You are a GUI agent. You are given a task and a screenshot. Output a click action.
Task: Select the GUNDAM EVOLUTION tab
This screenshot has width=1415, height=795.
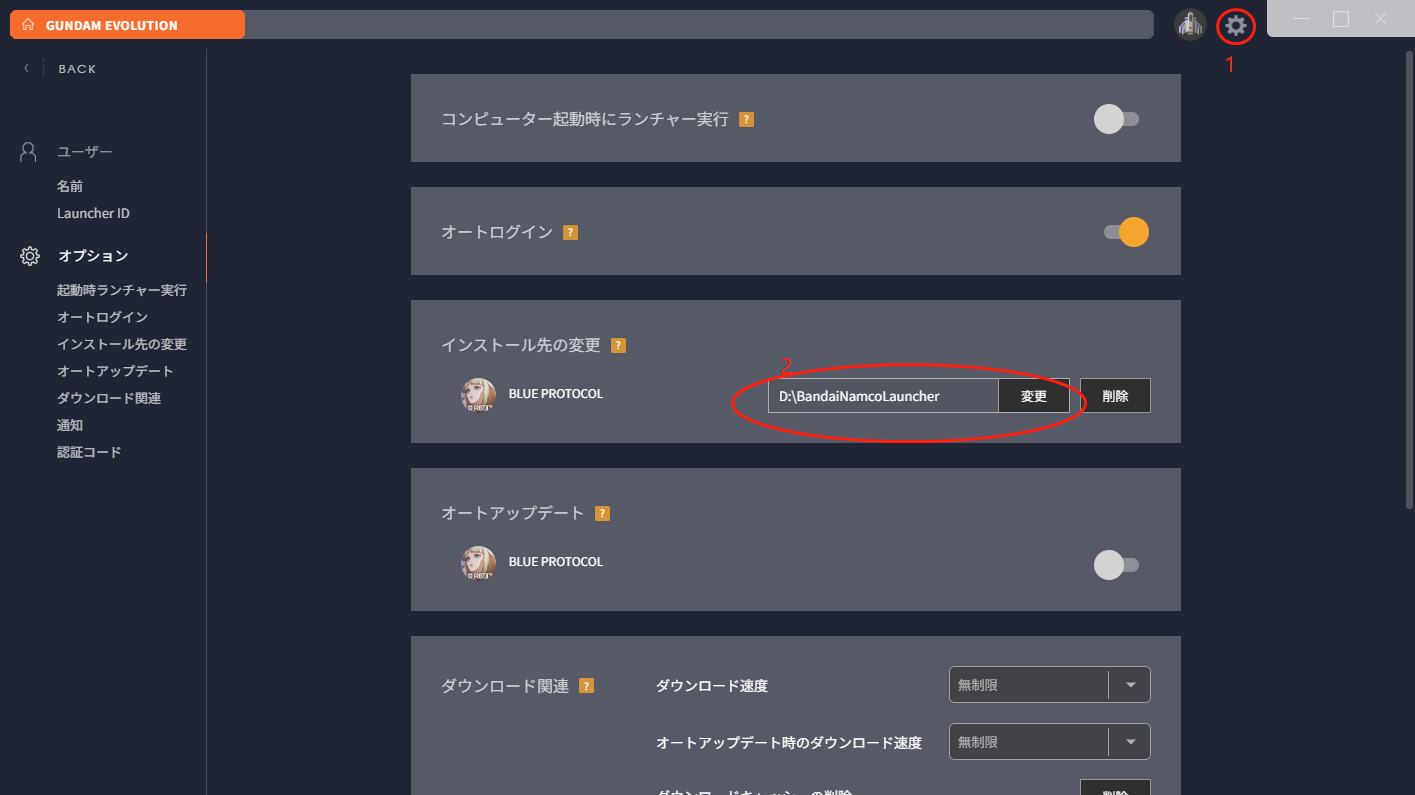127,25
